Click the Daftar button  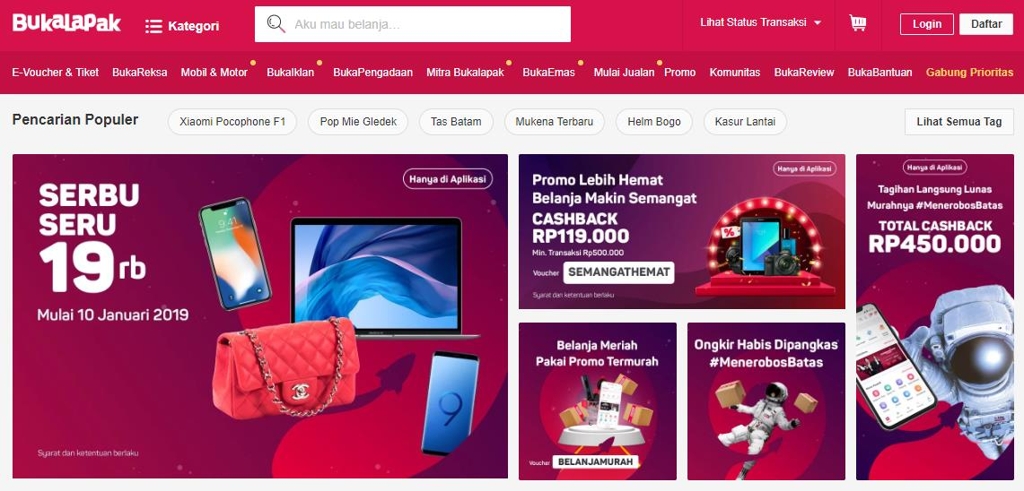(986, 24)
